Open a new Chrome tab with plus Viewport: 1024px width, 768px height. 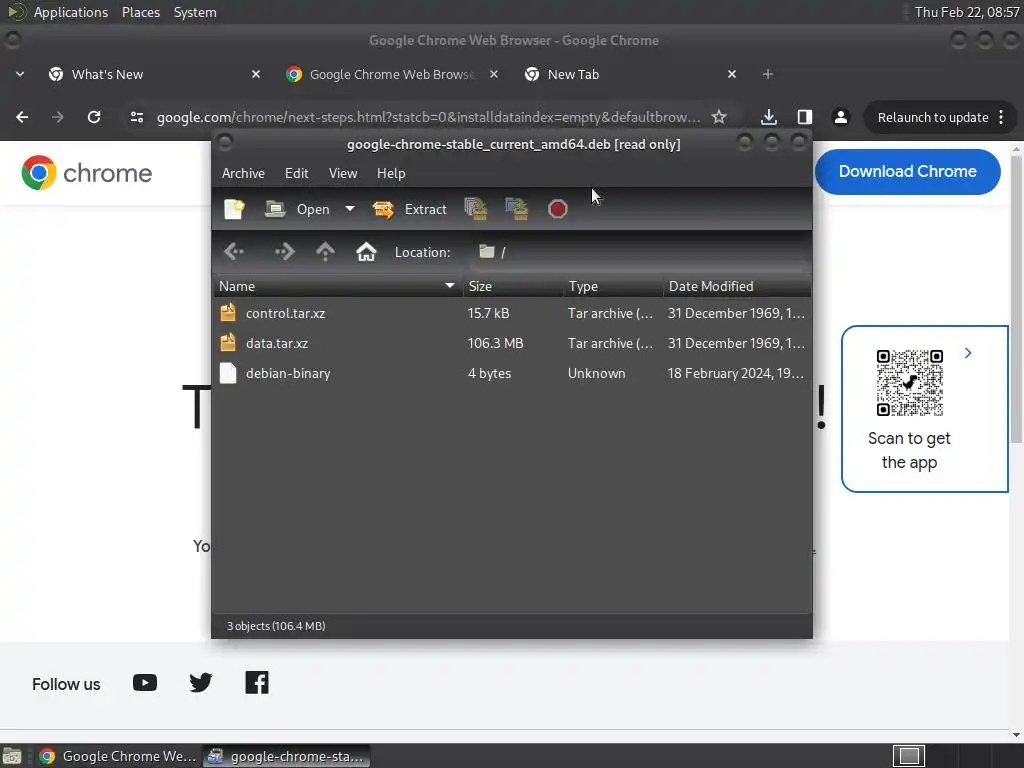coord(767,74)
